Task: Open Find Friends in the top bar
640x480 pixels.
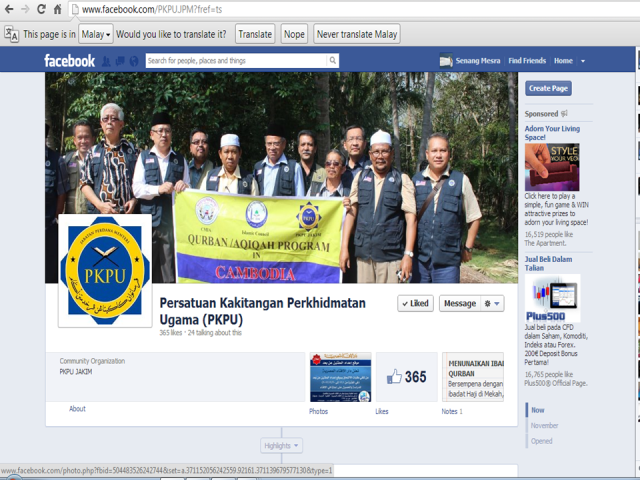Action: 527,61
